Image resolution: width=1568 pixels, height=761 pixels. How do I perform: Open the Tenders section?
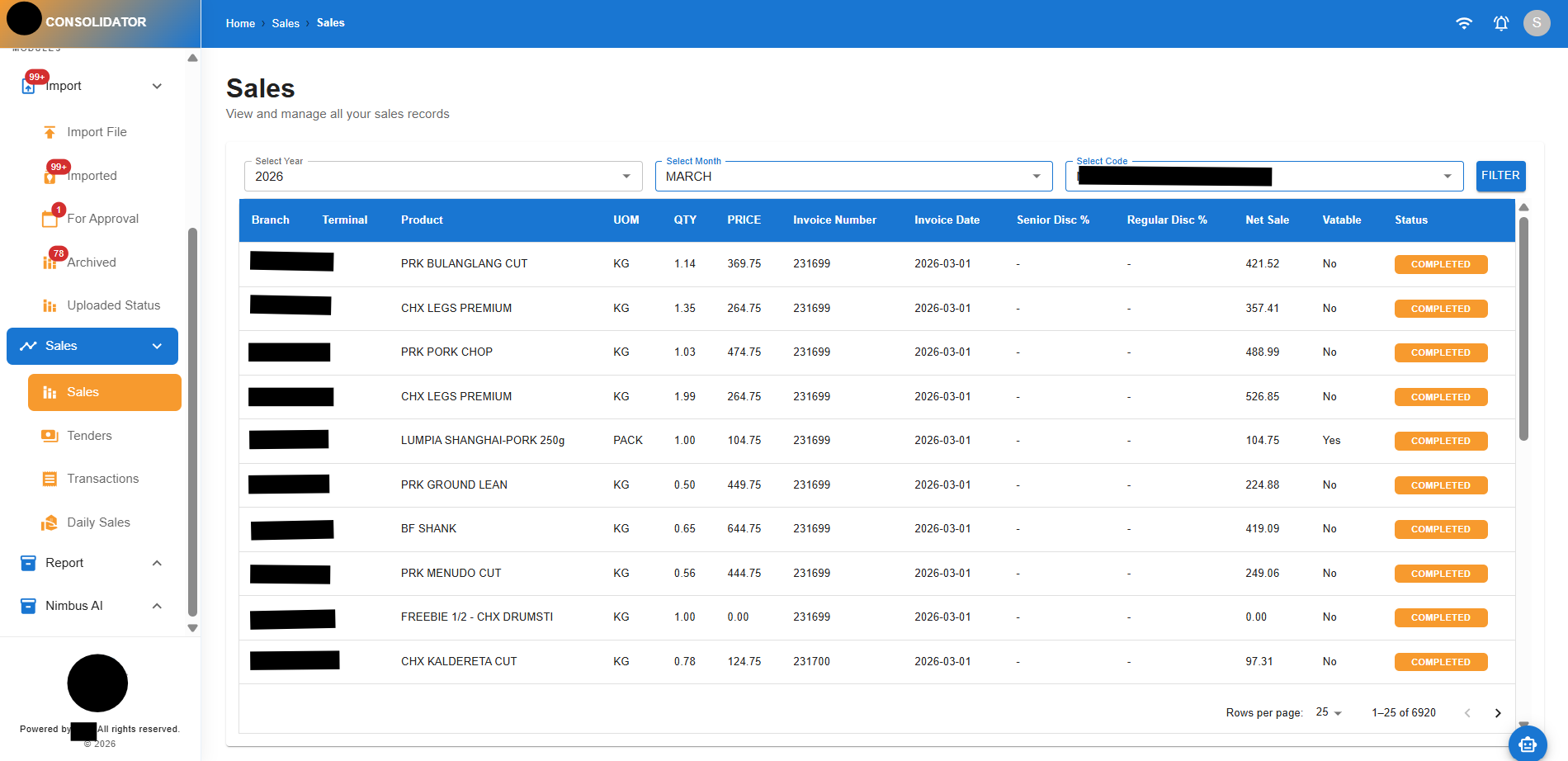(89, 435)
